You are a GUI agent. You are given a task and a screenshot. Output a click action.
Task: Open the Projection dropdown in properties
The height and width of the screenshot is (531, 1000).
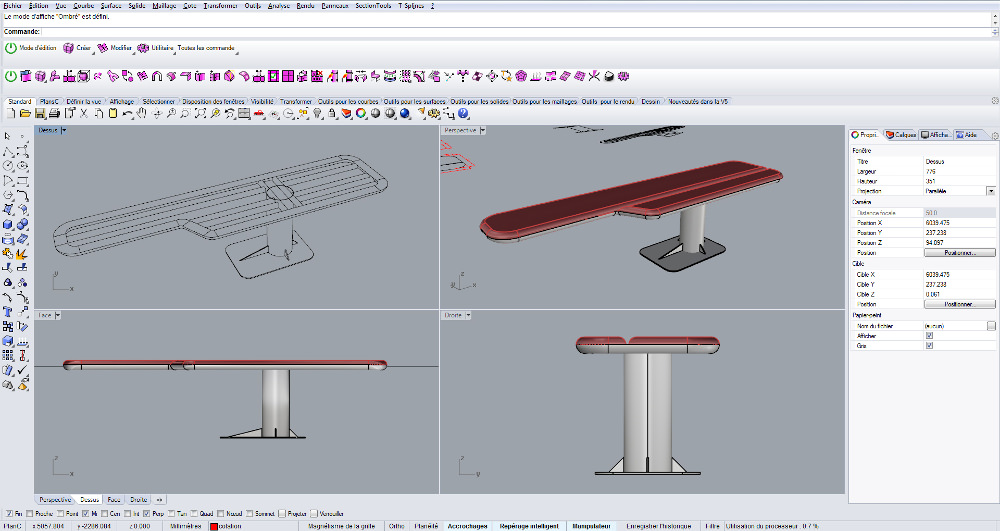(x=990, y=190)
